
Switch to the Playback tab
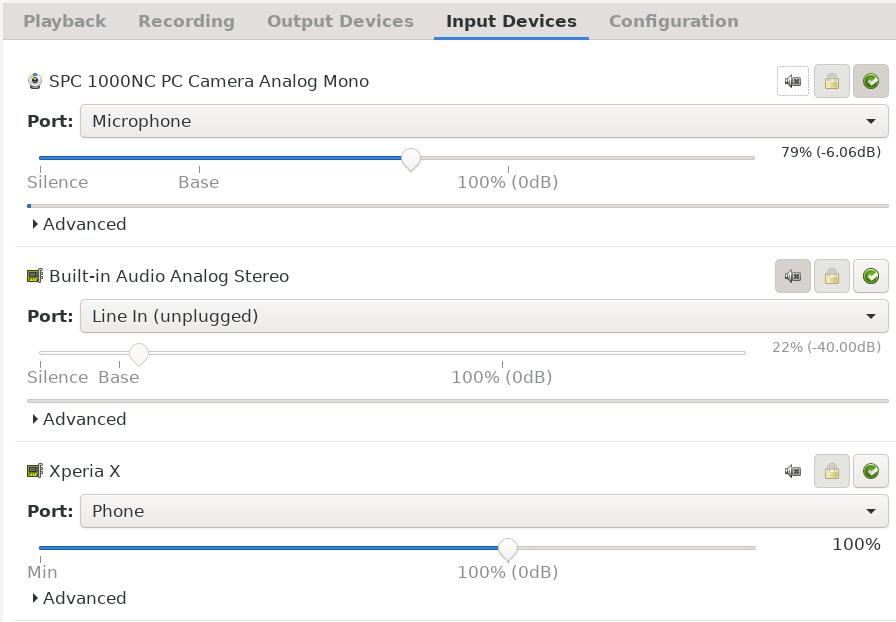pos(65,21)
